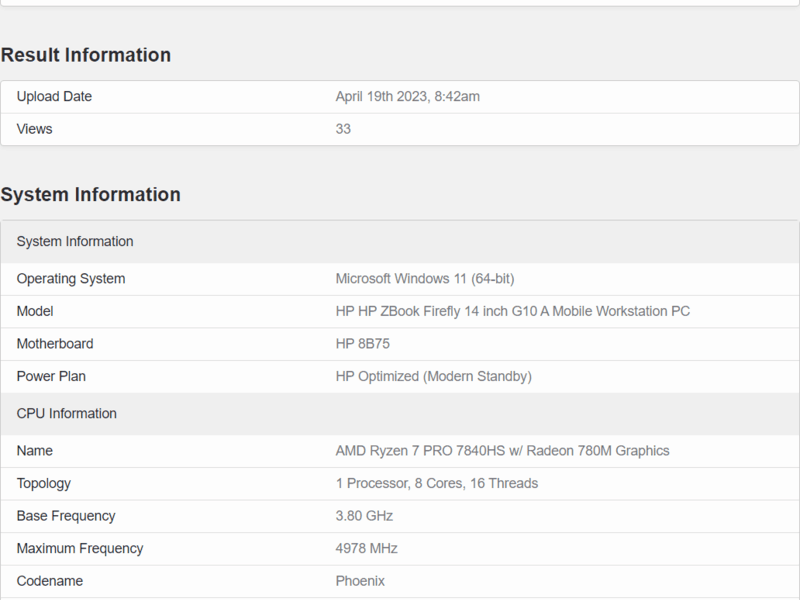Viewport: 800px width, 600px height.
Task: Click 'HP Optimized (Modern Standby)' value
Action: click(x=434, y=377)
